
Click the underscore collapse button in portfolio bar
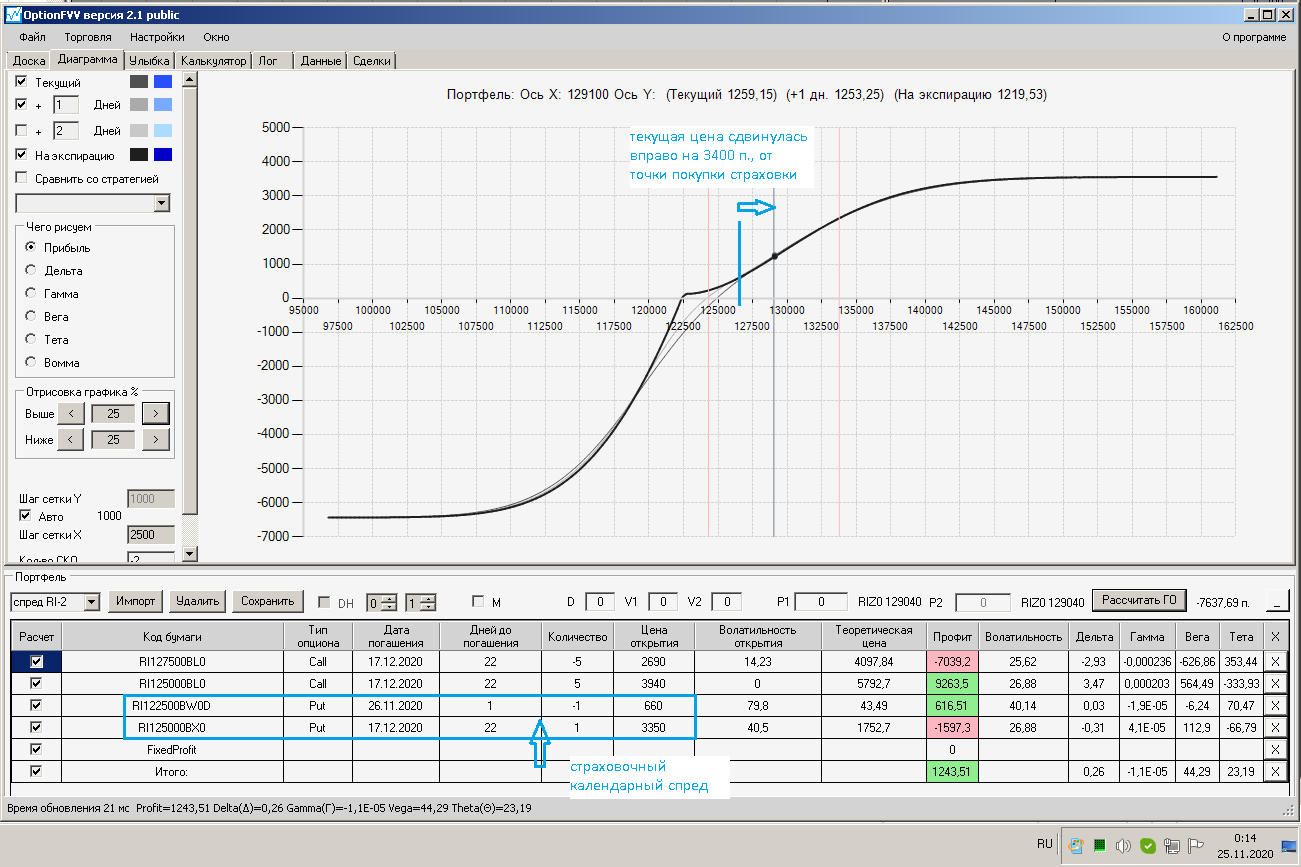pyautogui.click(x=1277, y=601)
